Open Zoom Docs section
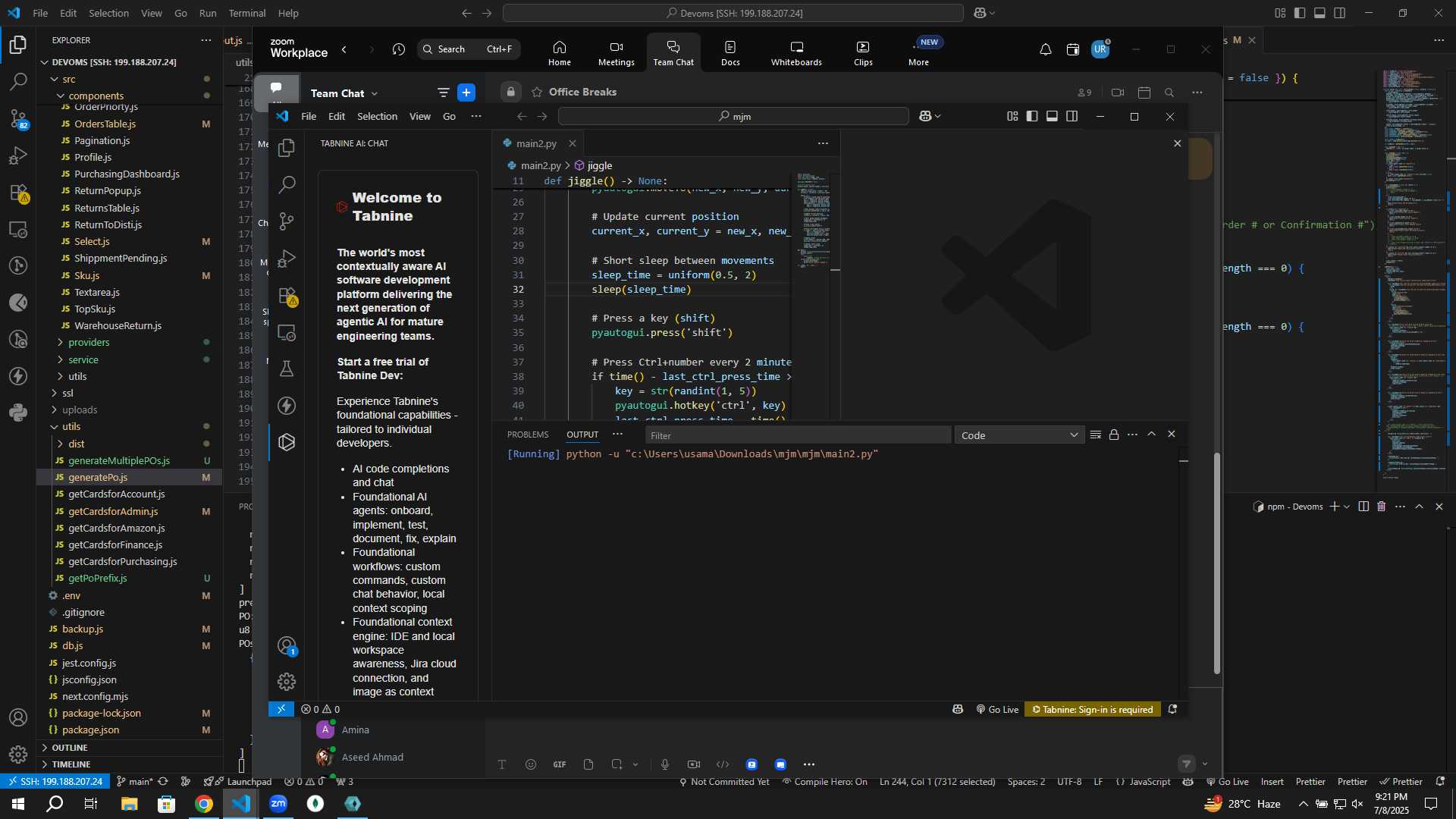 coord(730,53)
